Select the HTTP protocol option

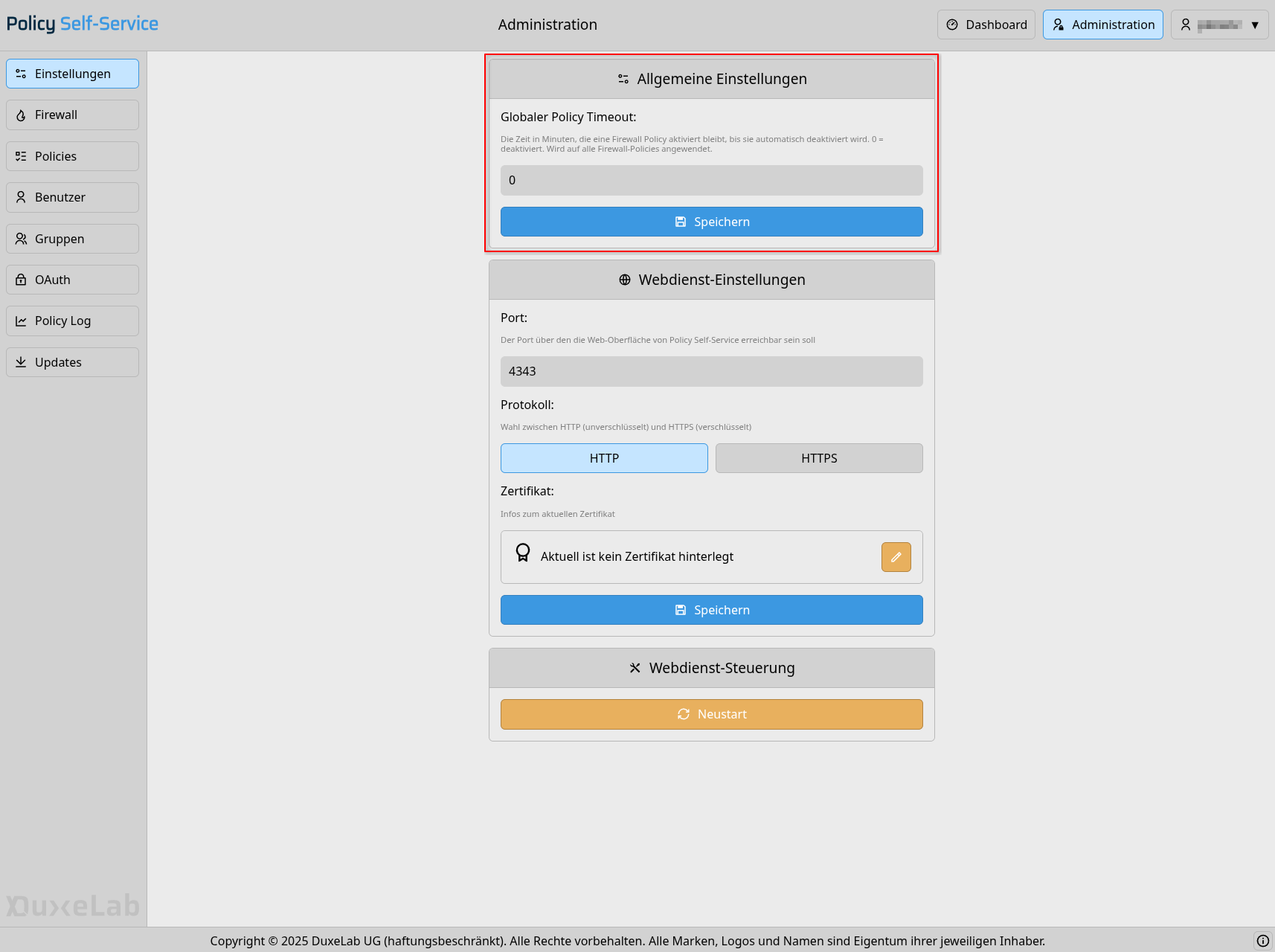click(x=604, y=458)
